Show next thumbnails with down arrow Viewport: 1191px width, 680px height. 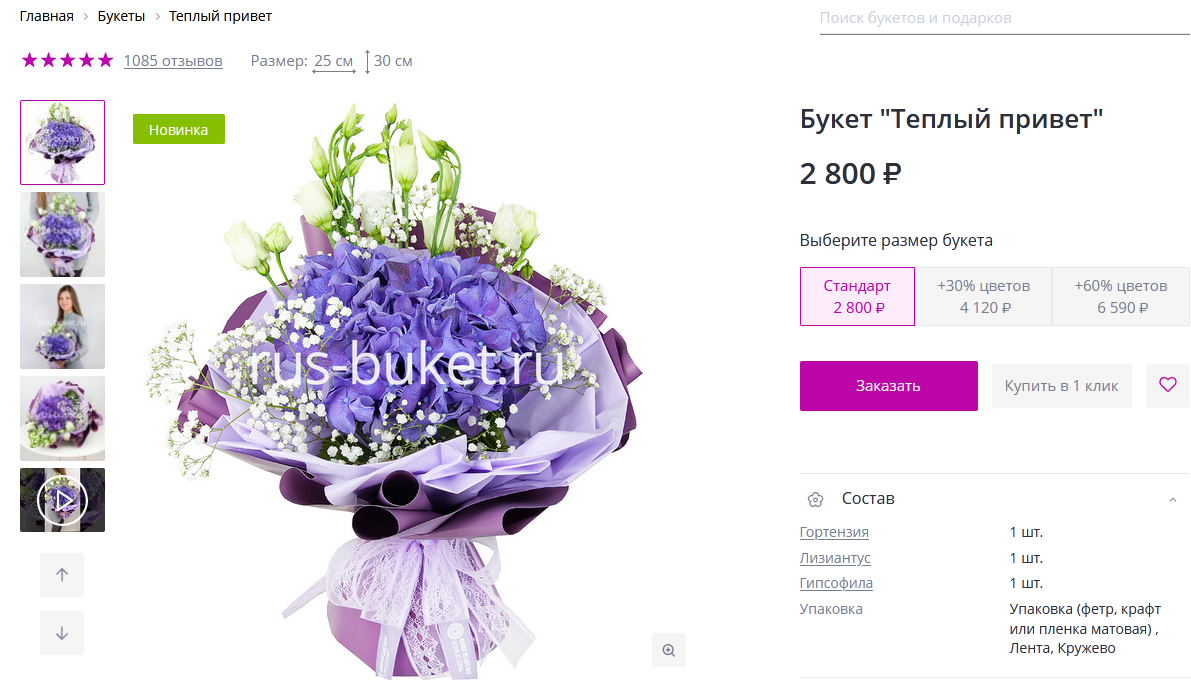(62, 633)
